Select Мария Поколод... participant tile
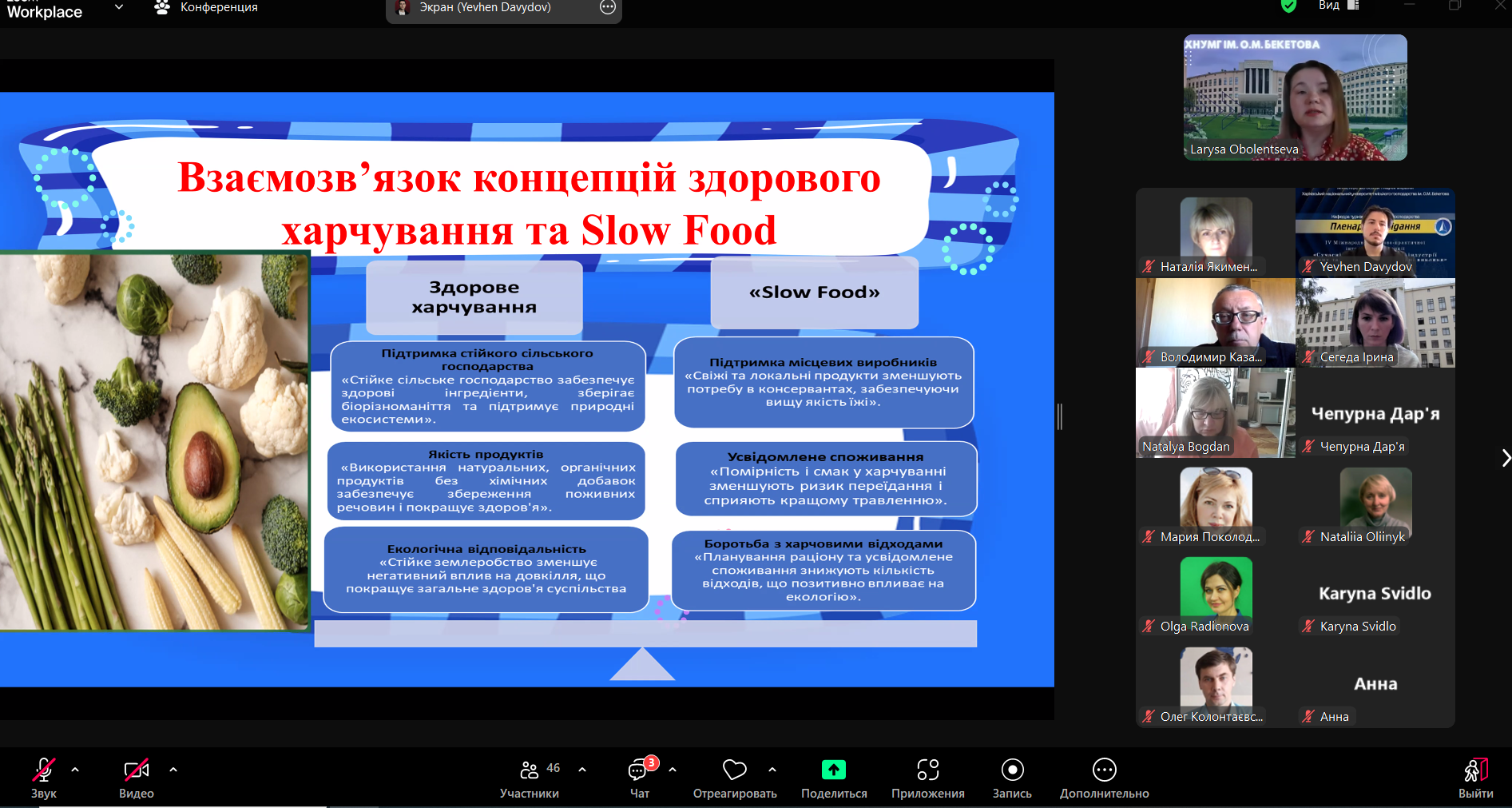 coord(1216,503)
